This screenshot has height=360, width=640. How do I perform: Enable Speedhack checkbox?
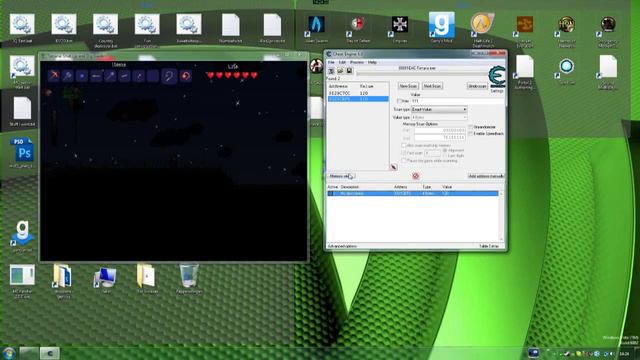[x=470, y=133]
